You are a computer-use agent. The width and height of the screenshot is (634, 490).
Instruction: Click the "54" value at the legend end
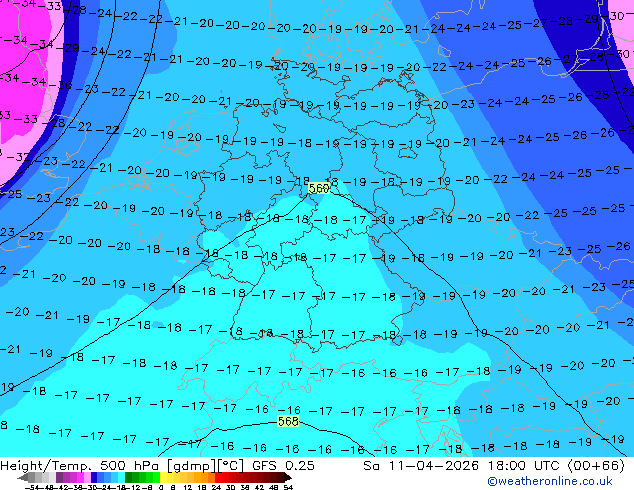(x=288, y=488)
